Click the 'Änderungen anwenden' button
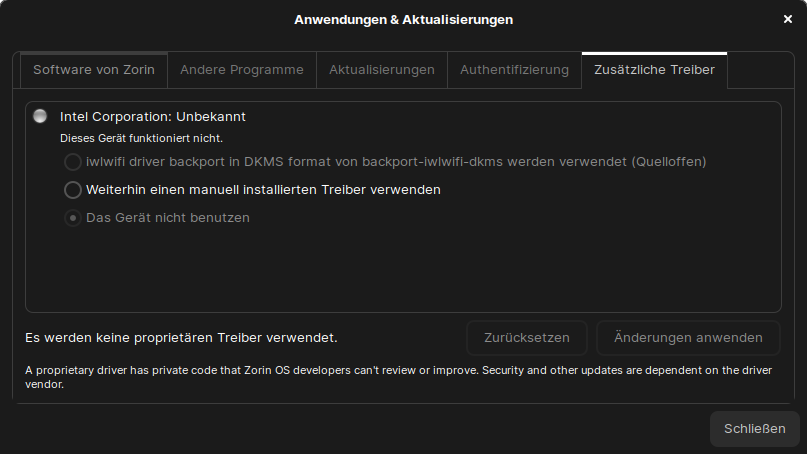The image size is (807, 454). pos(688,338)
